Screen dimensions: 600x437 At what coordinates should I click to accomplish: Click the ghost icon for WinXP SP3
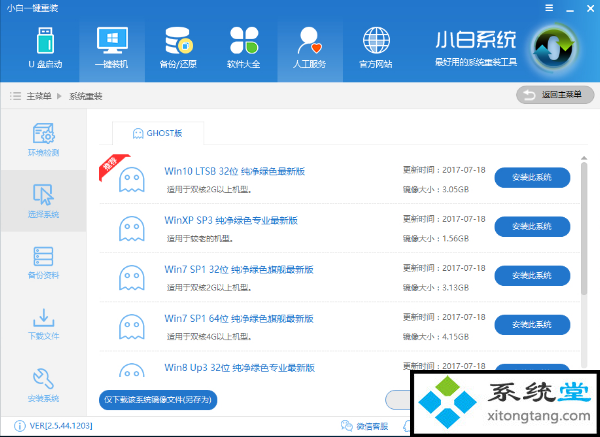pyautogui.click(x=132, y=228)
